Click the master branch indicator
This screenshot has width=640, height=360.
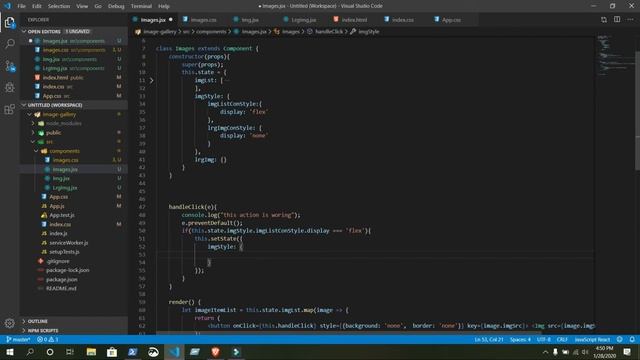click(18, 339)
